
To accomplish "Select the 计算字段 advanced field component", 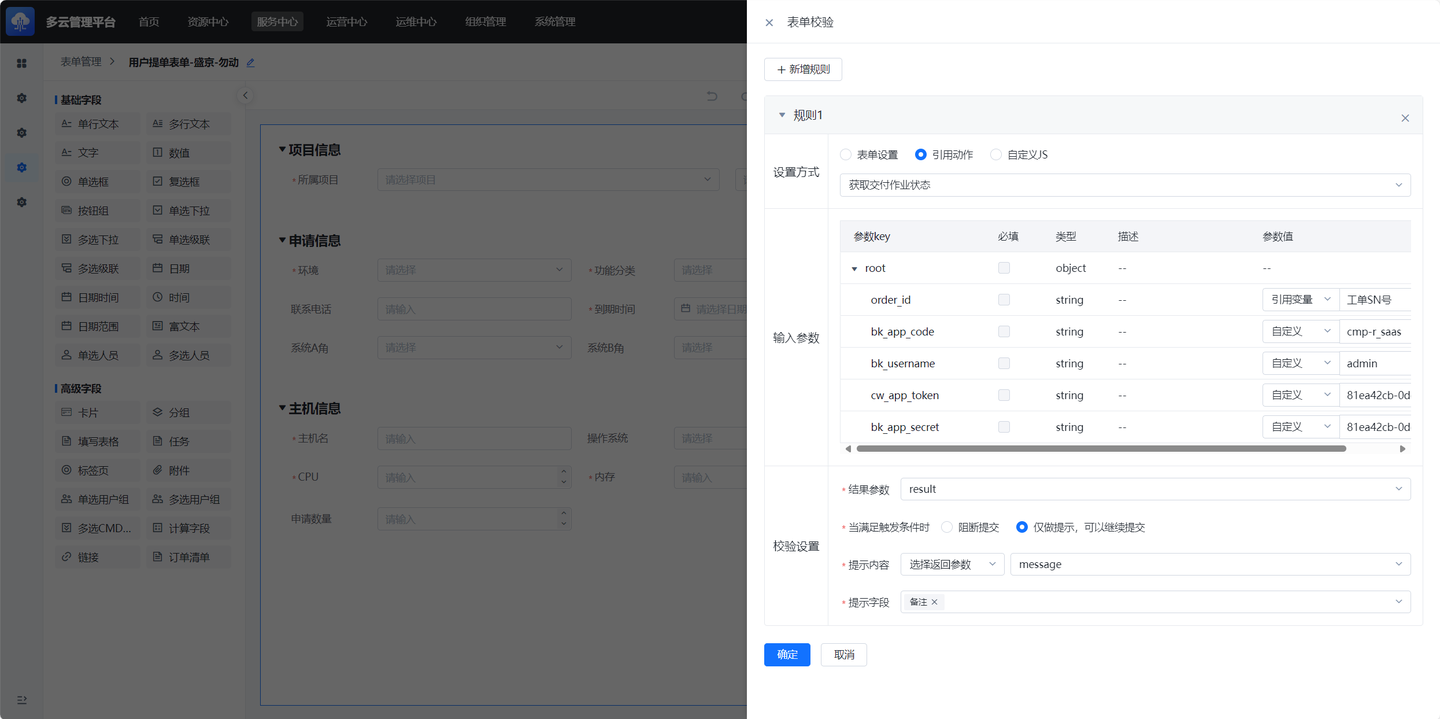I will 188,529.
